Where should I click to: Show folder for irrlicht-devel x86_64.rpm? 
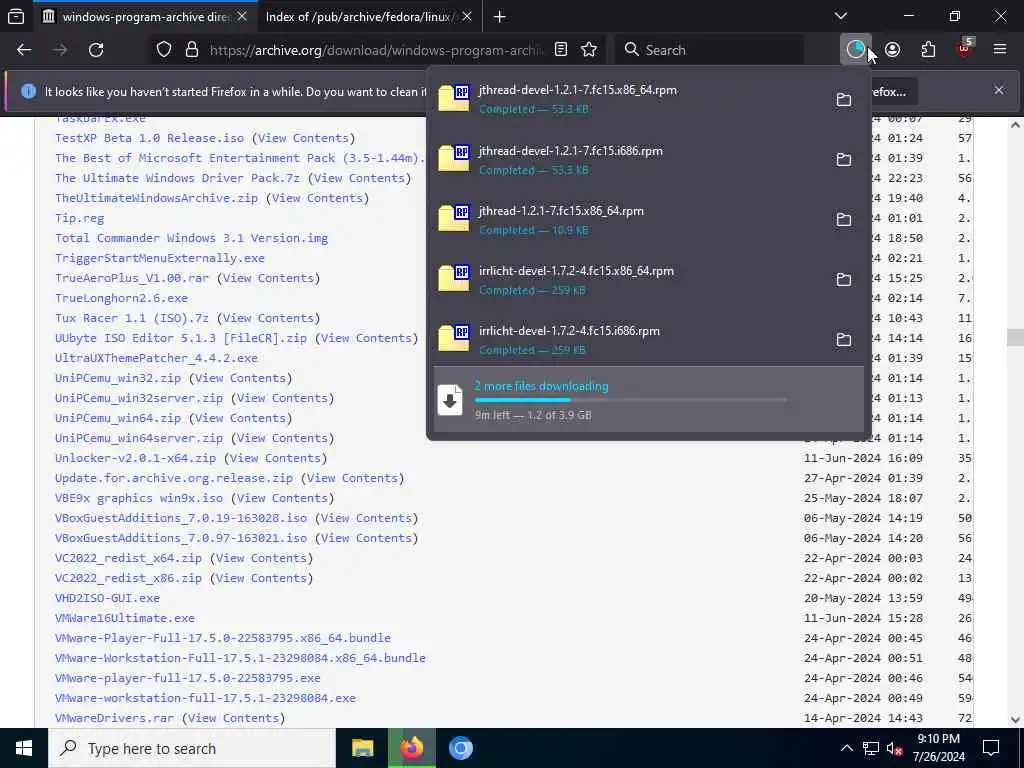[x=844, y=280]
